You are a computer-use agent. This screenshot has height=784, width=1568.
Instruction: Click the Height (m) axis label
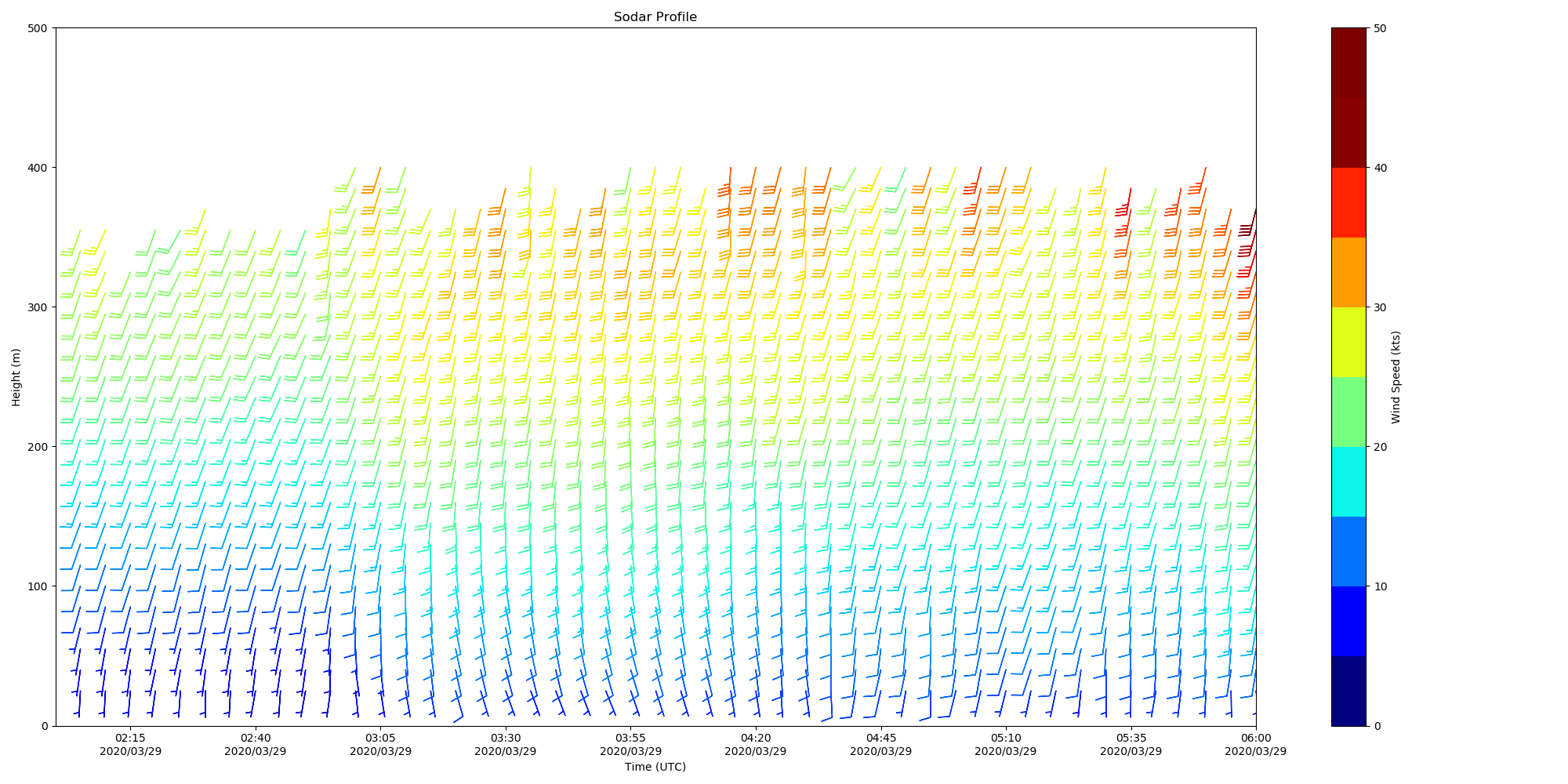point(16,377)
